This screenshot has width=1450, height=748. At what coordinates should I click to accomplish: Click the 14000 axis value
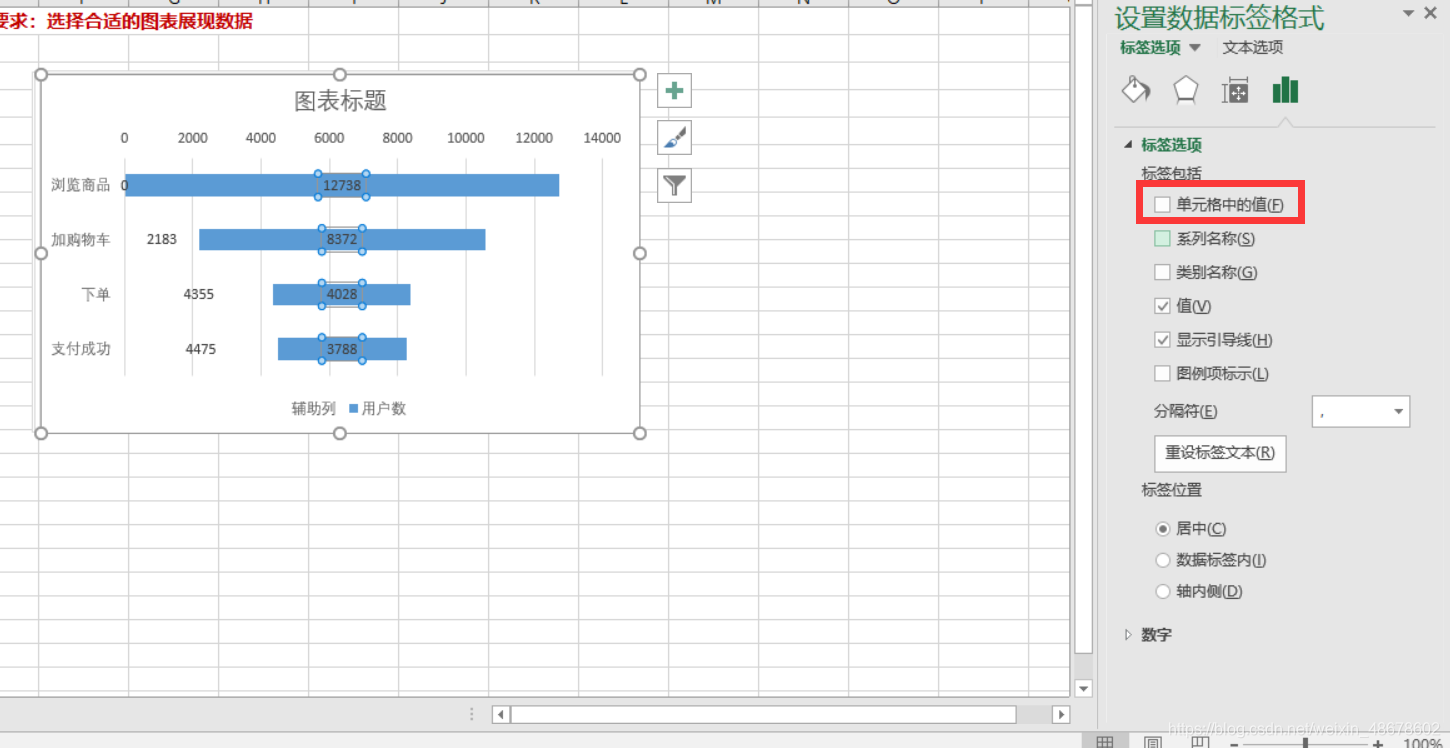click(x=602, y=138)
